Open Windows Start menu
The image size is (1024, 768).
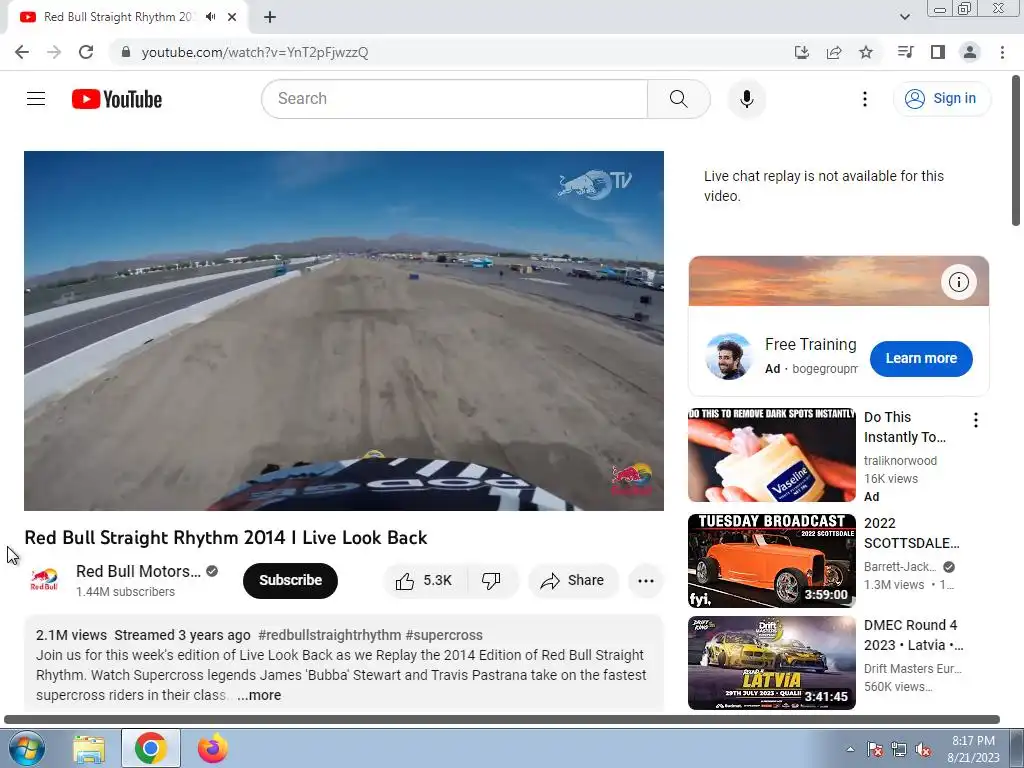click(x=26, y=748)
